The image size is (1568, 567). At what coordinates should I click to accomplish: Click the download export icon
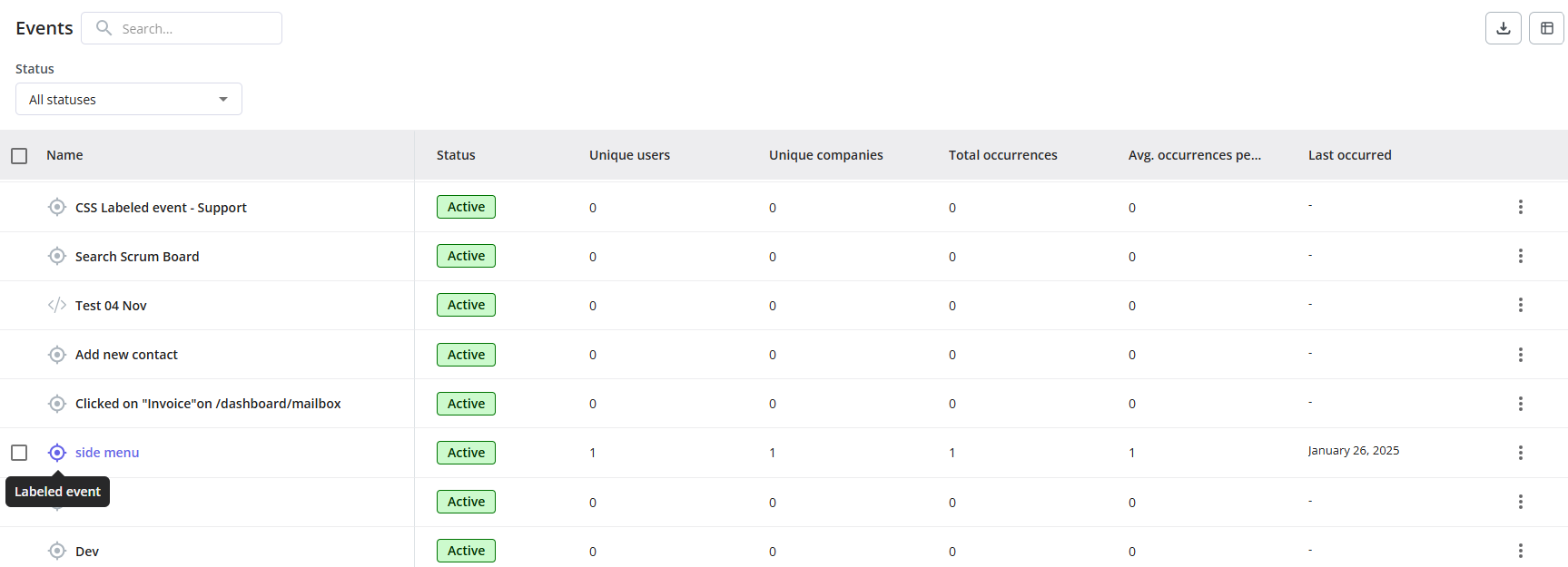[x=1504, y=28]
